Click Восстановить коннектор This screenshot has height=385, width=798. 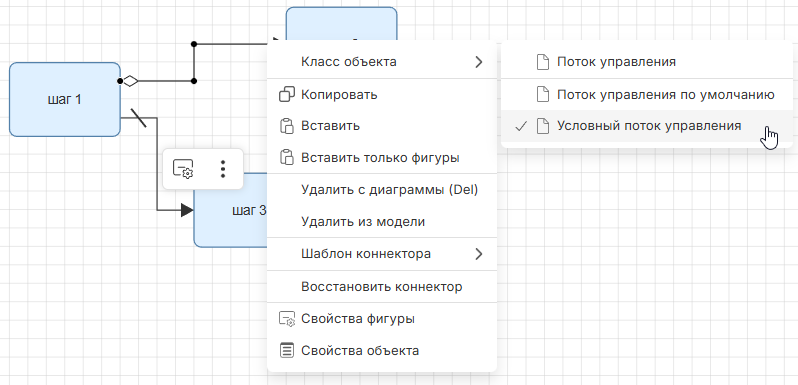382,287
